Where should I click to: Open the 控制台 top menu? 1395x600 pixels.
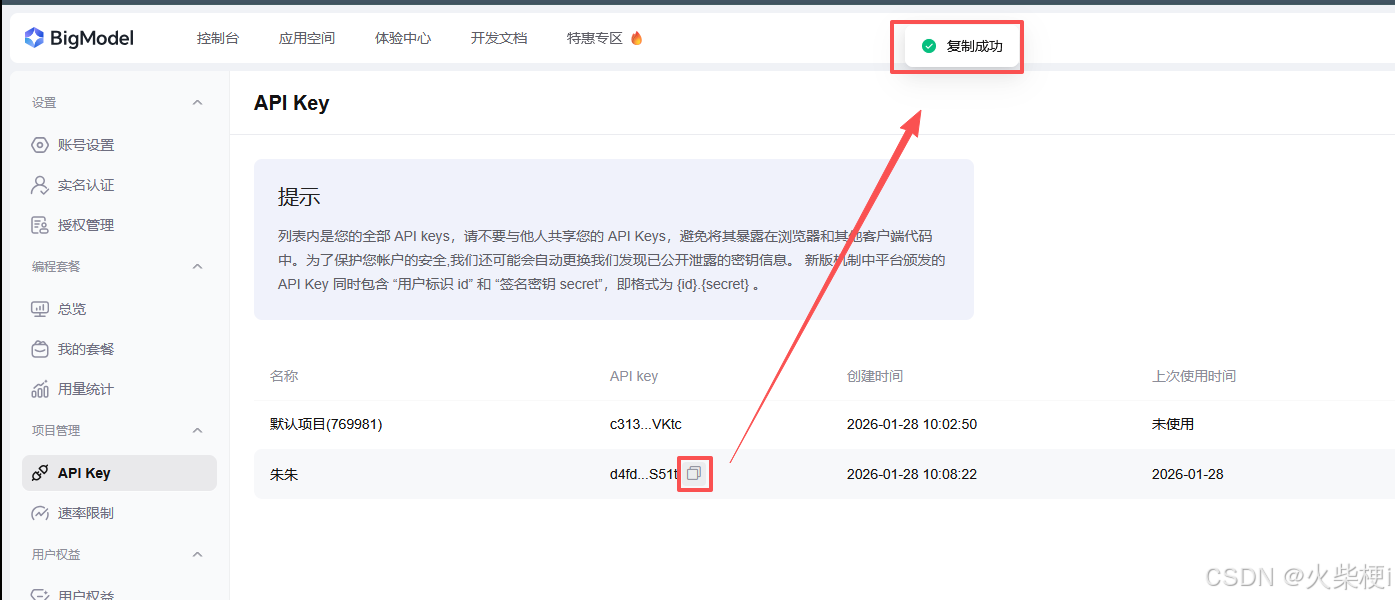pos(218,38)
